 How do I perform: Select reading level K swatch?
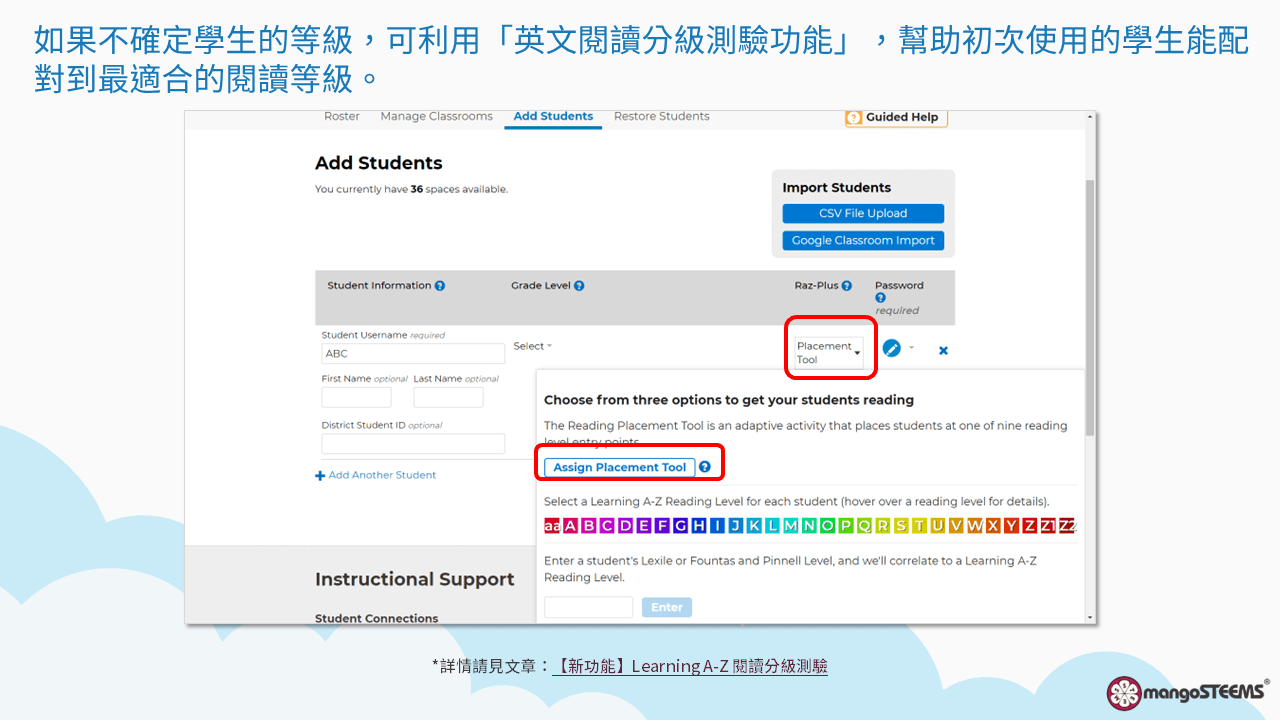(754, 525)
